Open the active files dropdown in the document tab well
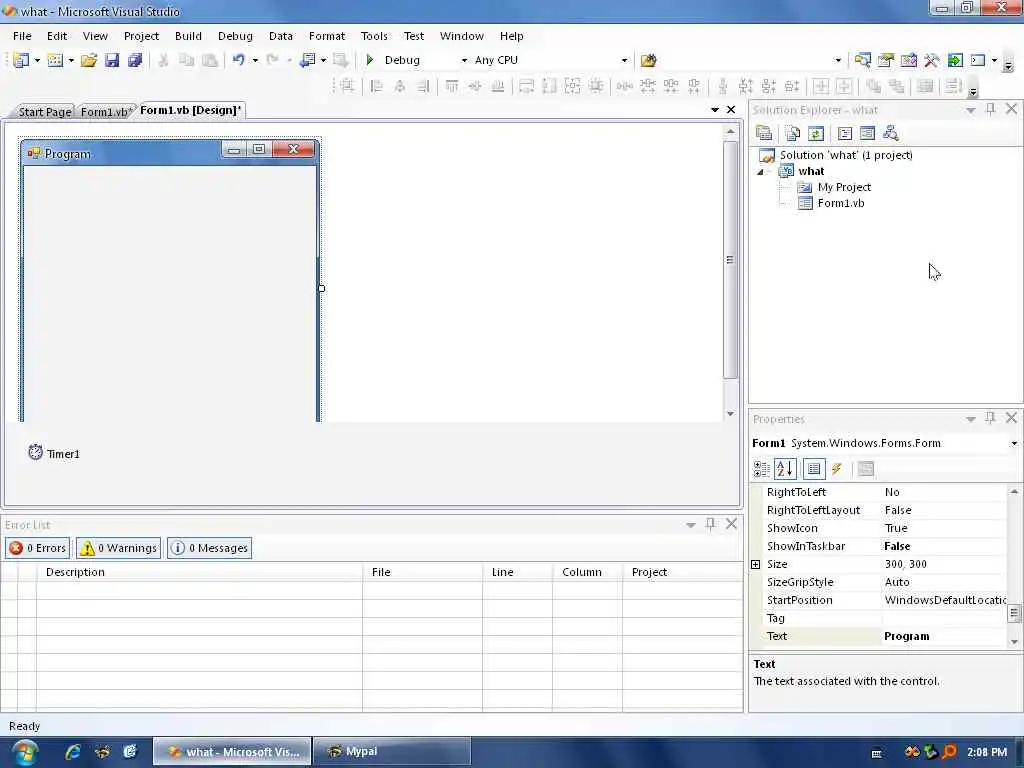Viewport: 1024px width, 768px height. [714, 110]
